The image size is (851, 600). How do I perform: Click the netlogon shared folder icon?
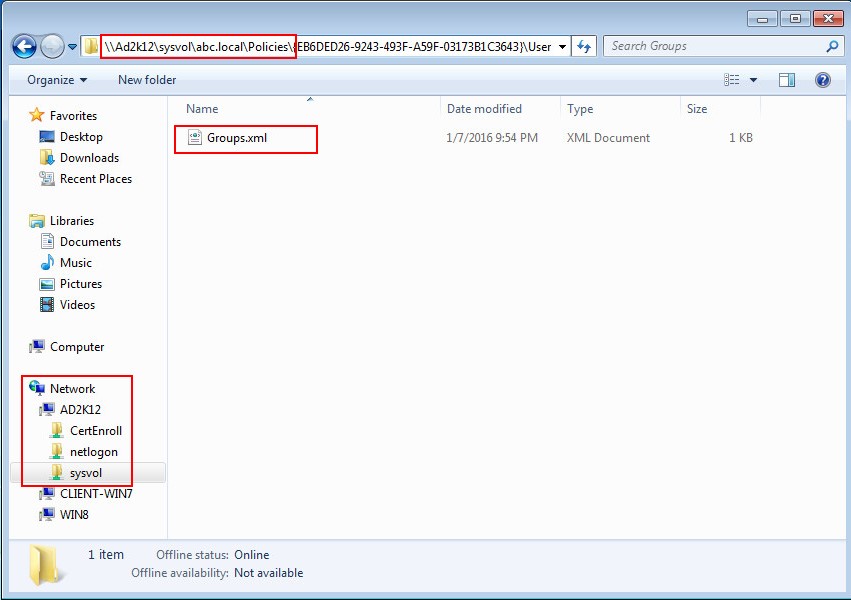pos(56,451)
